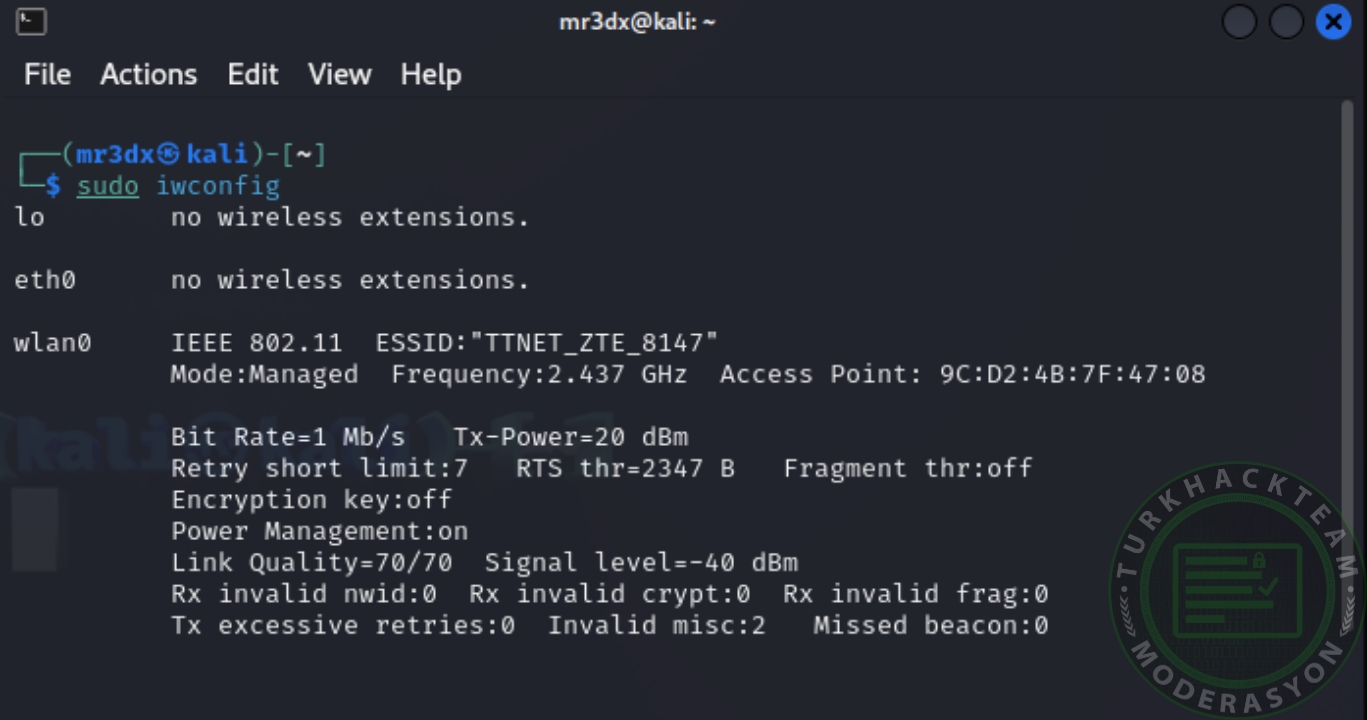
Task: Minimize the terminal window
Action: pyautogui.click(x=1239, y=22)
